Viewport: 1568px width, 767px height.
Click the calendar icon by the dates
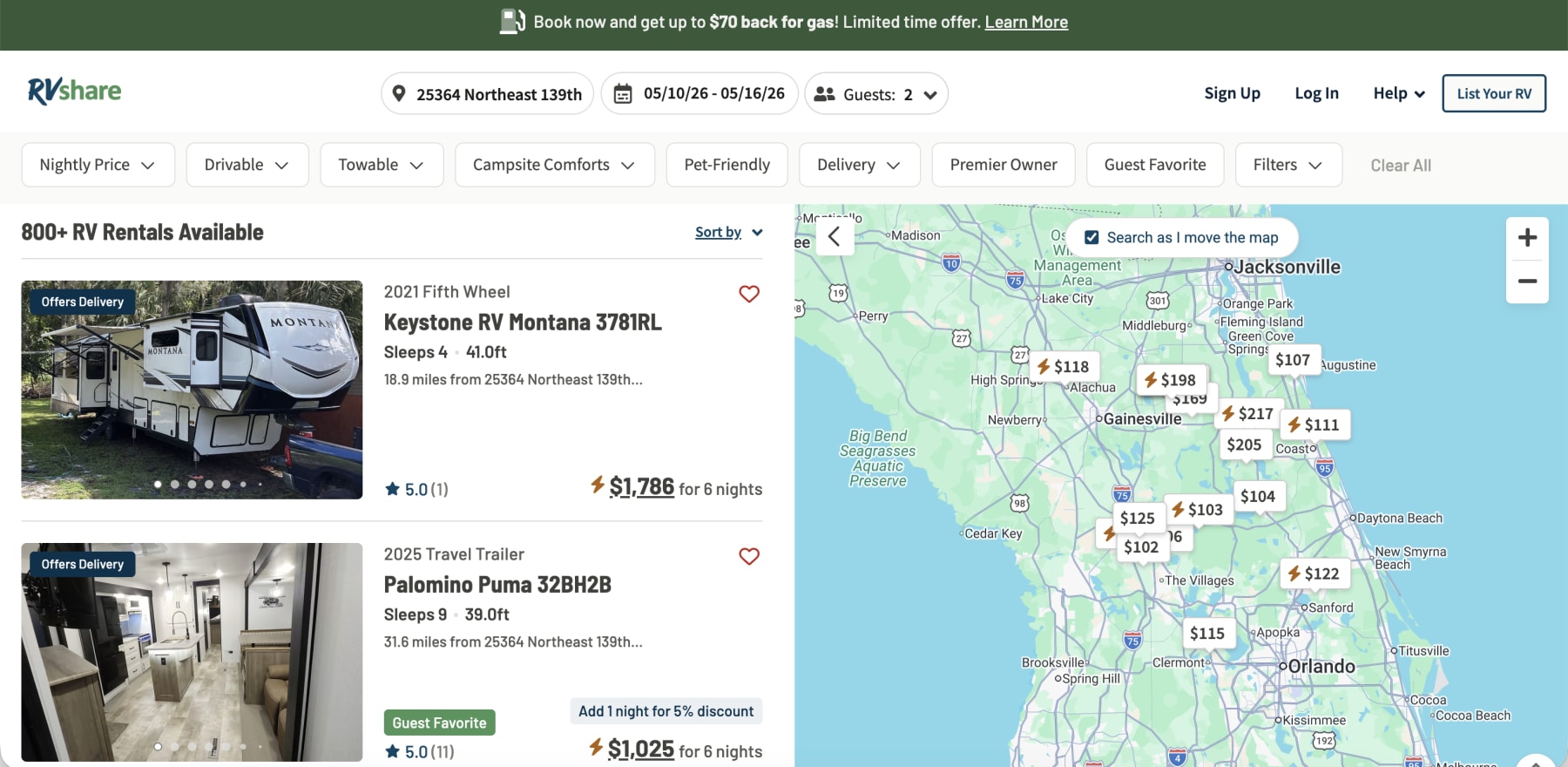(623, 93)
